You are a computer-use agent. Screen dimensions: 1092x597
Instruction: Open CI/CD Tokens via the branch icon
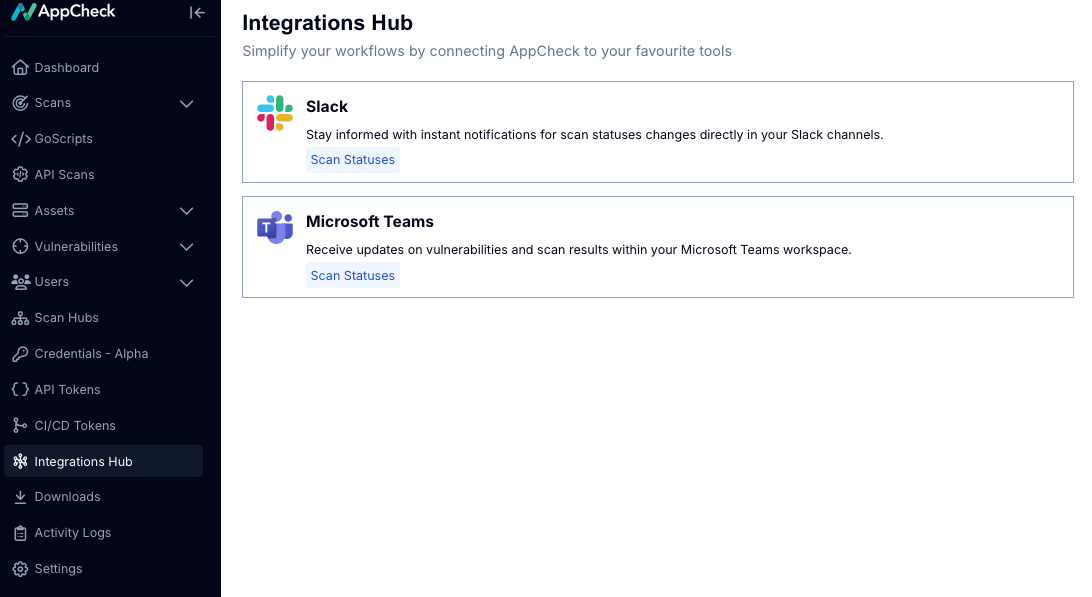coord(21,425)
